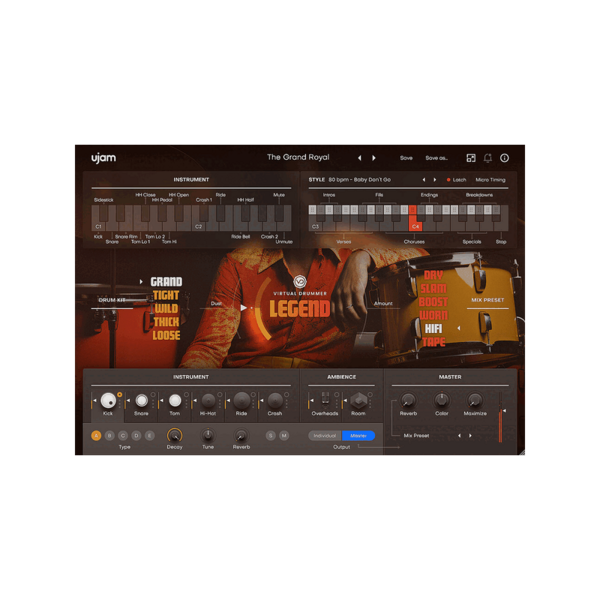Step to next Mix Preset arrow
Viewport: 600px width, 600px height.
point(470,436)
